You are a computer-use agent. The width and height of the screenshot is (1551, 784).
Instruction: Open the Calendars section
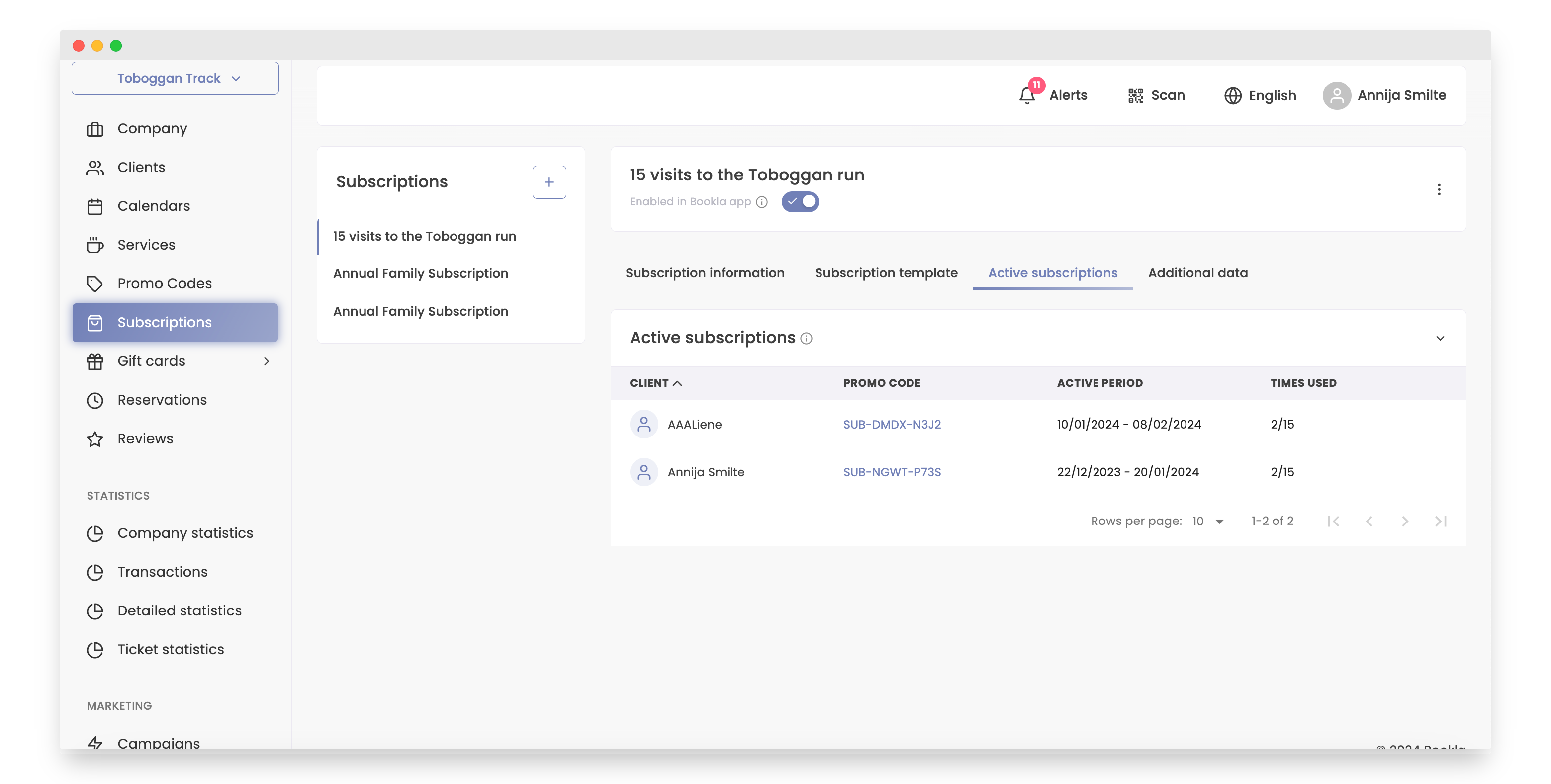tap(153, 206)
